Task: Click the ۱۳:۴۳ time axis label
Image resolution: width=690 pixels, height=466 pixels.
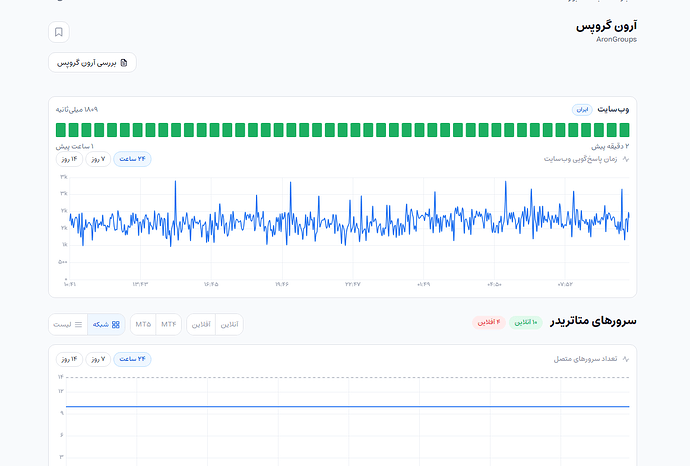Action: 140,284
